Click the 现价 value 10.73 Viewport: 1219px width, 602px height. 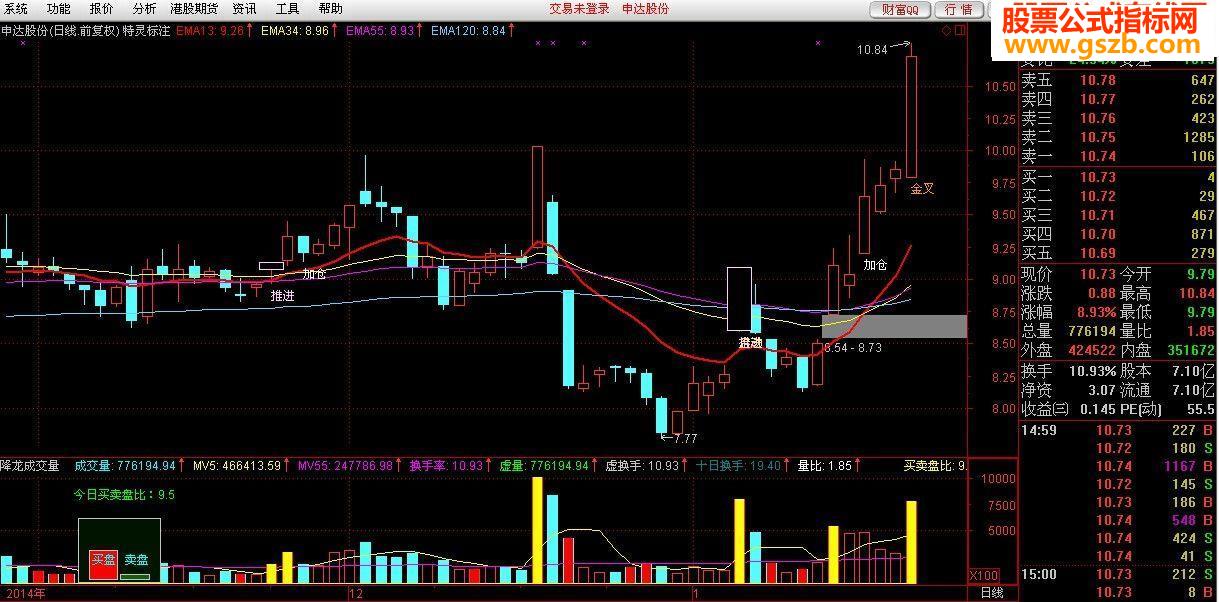pos(1097,273)
